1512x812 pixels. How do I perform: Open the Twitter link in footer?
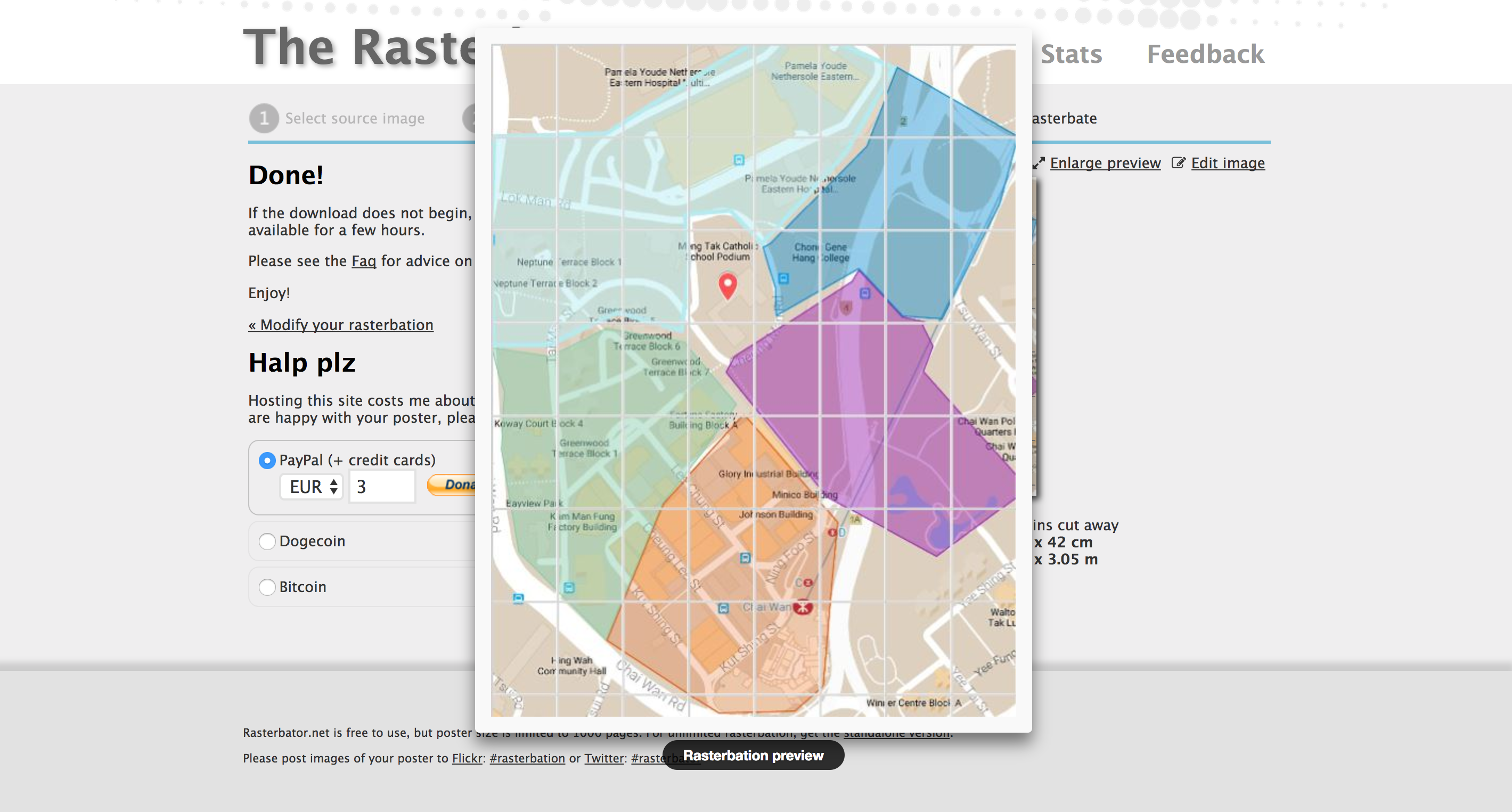point(604,758)
